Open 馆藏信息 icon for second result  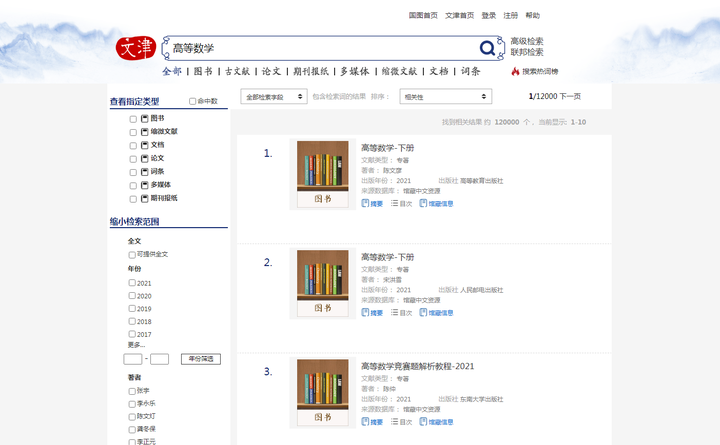pyautogui.click(x=423, y=312)
